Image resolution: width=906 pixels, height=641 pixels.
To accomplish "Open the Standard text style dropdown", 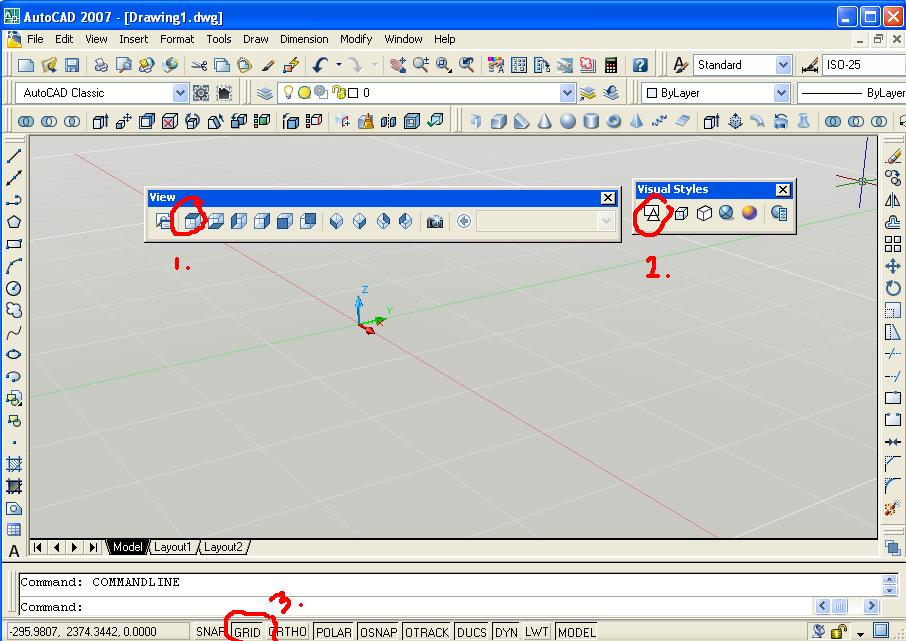I will click(x=783, y=65).
